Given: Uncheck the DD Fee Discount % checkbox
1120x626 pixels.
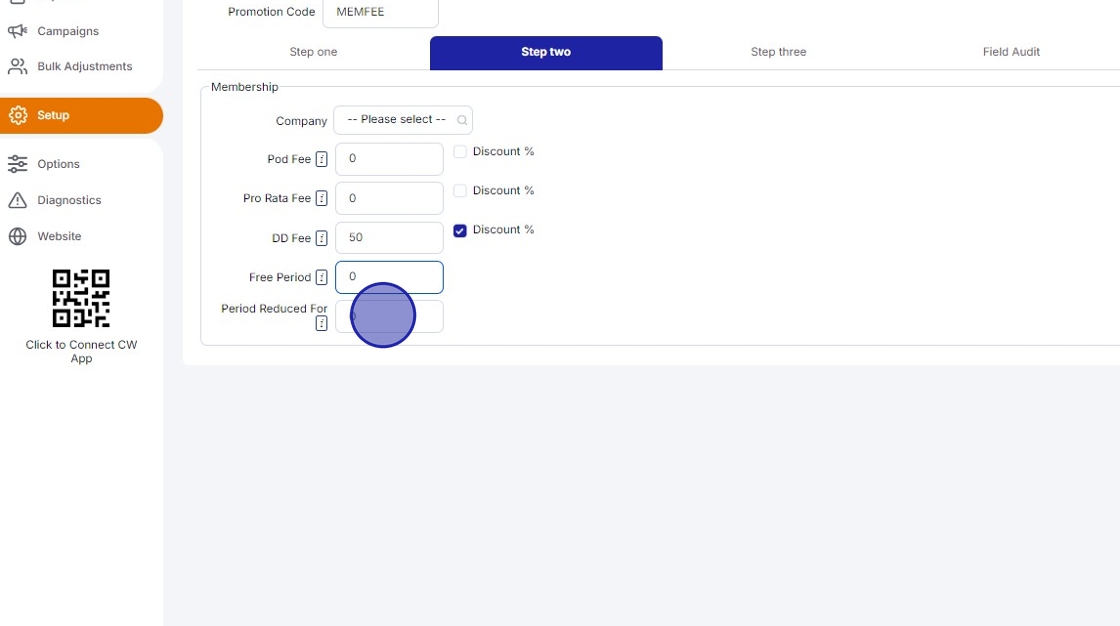Looking at the screenshot, I should coord(460,230).
